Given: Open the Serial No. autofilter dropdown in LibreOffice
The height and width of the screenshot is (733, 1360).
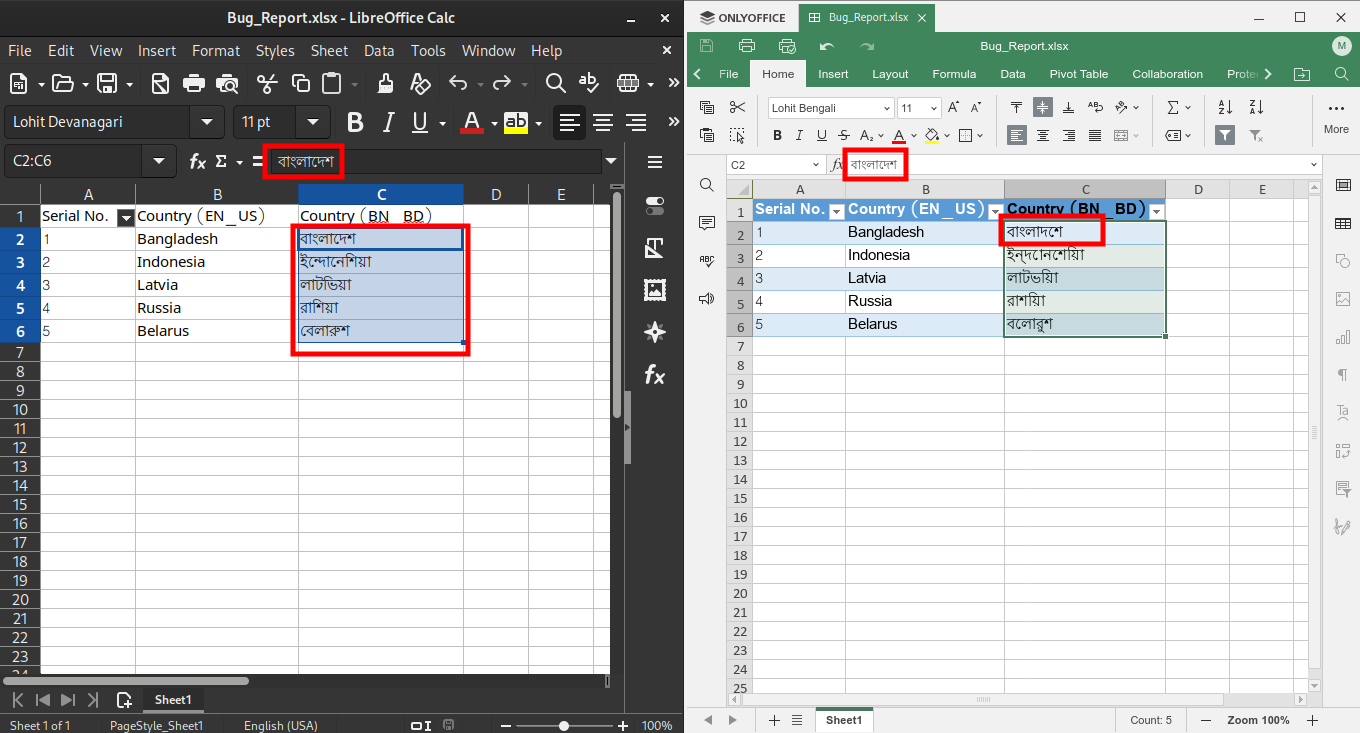Looking at the screenshot, I should click(x=126, y=217).
